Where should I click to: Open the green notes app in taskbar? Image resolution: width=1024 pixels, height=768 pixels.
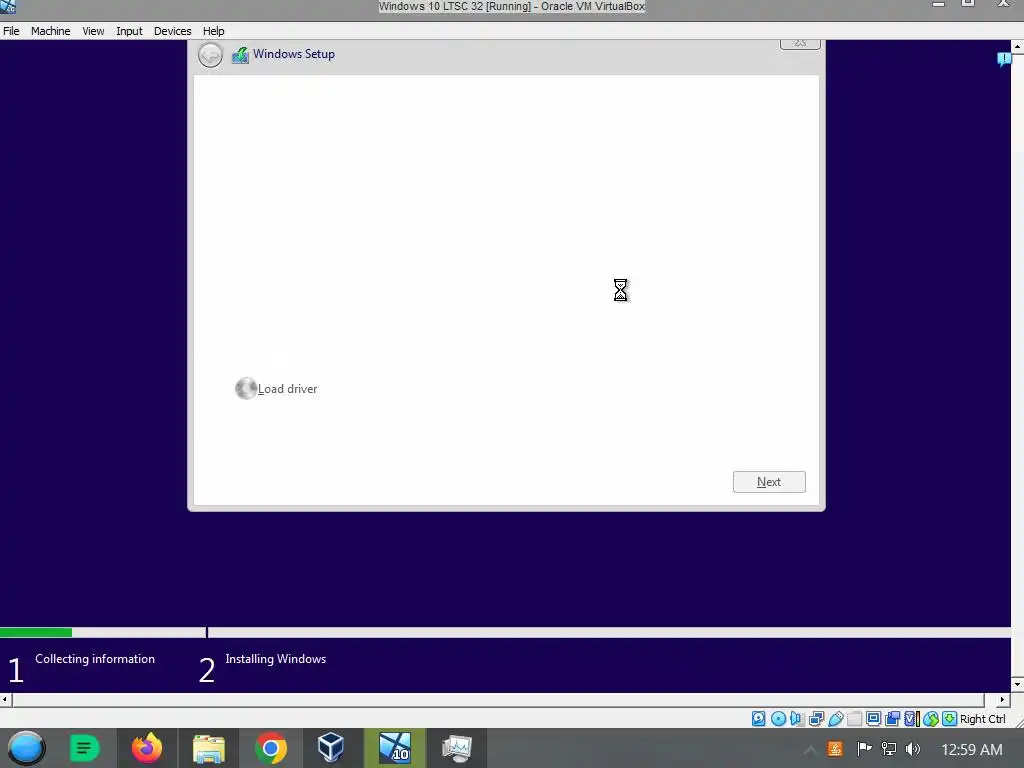[x=84, y=748]
